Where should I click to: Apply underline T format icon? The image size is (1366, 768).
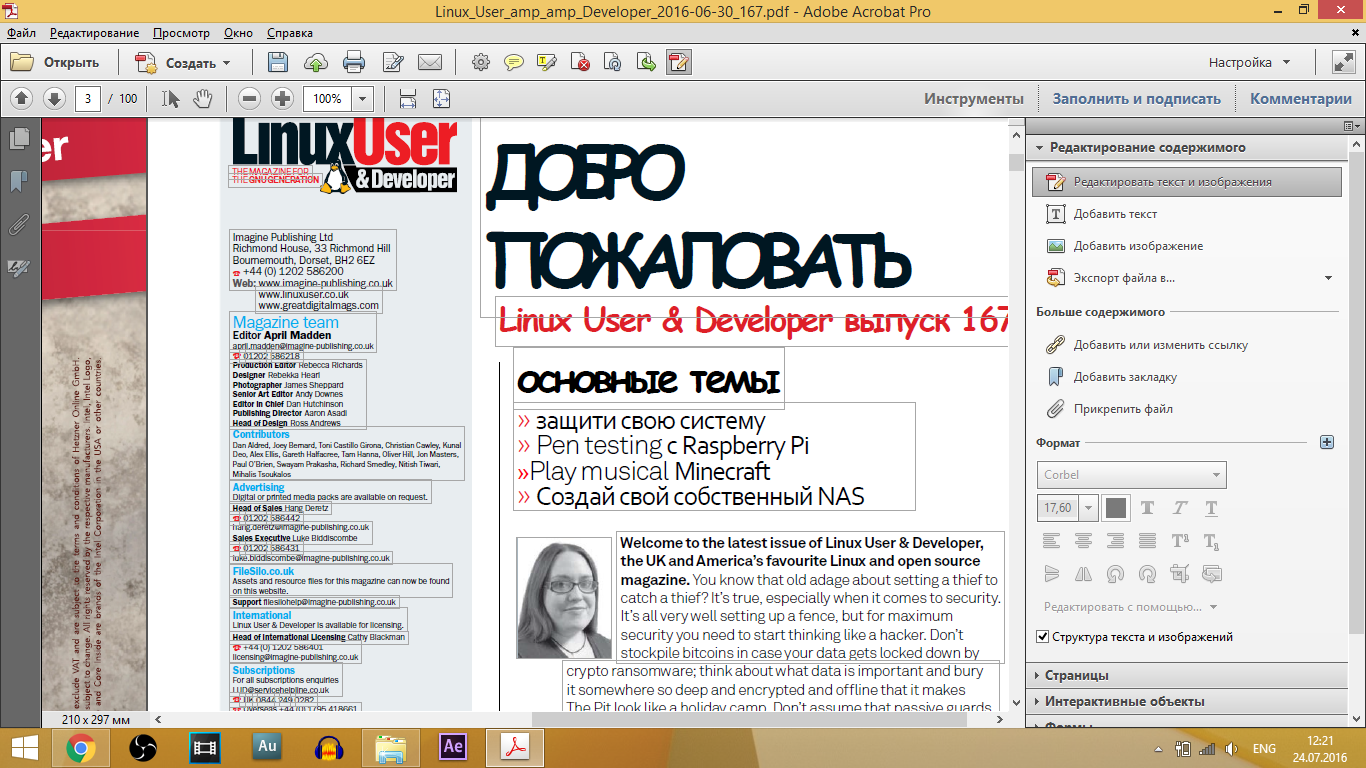(1211, 508)
